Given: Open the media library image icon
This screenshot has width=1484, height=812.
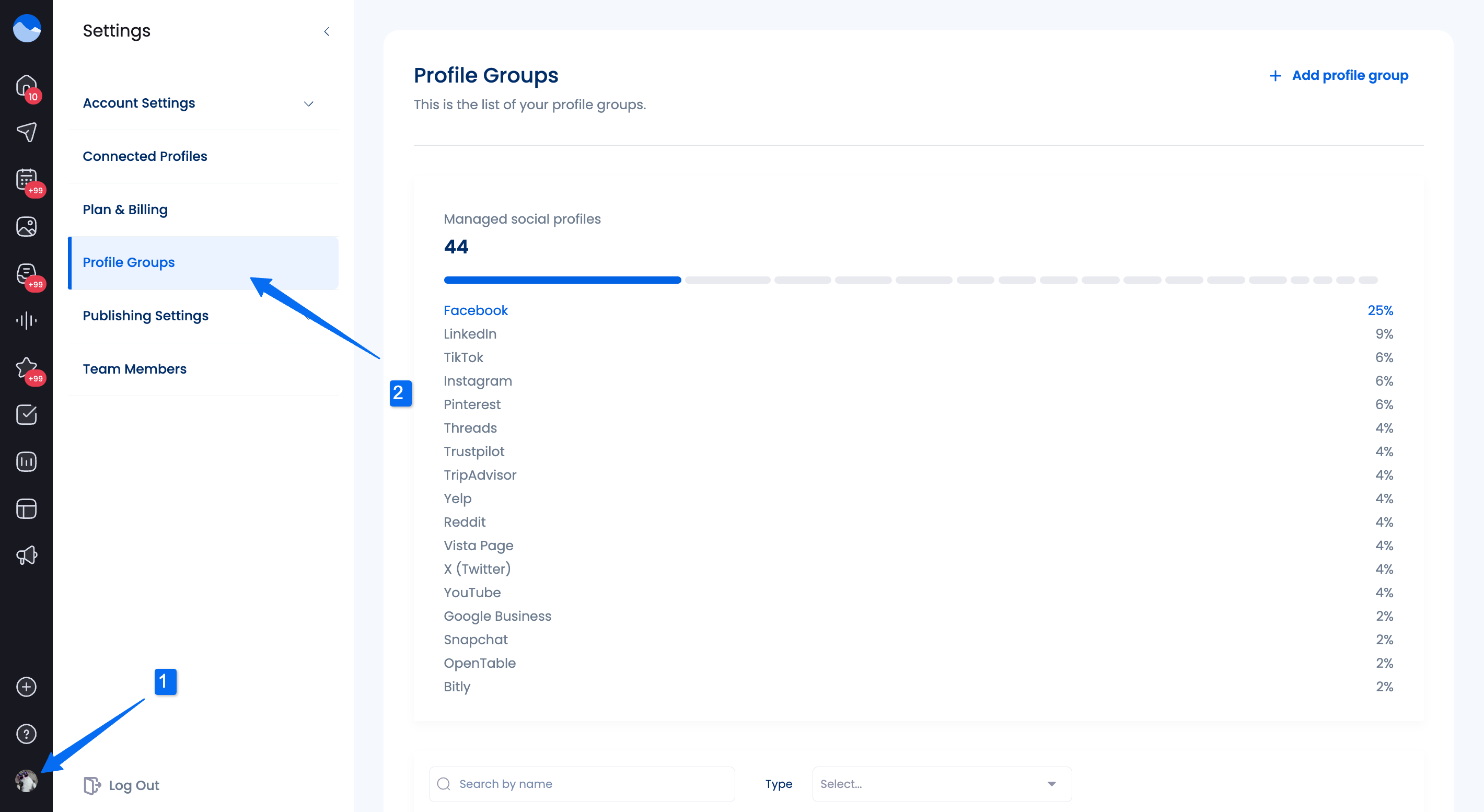Looking at the screenshot, I should click(27, 226).
